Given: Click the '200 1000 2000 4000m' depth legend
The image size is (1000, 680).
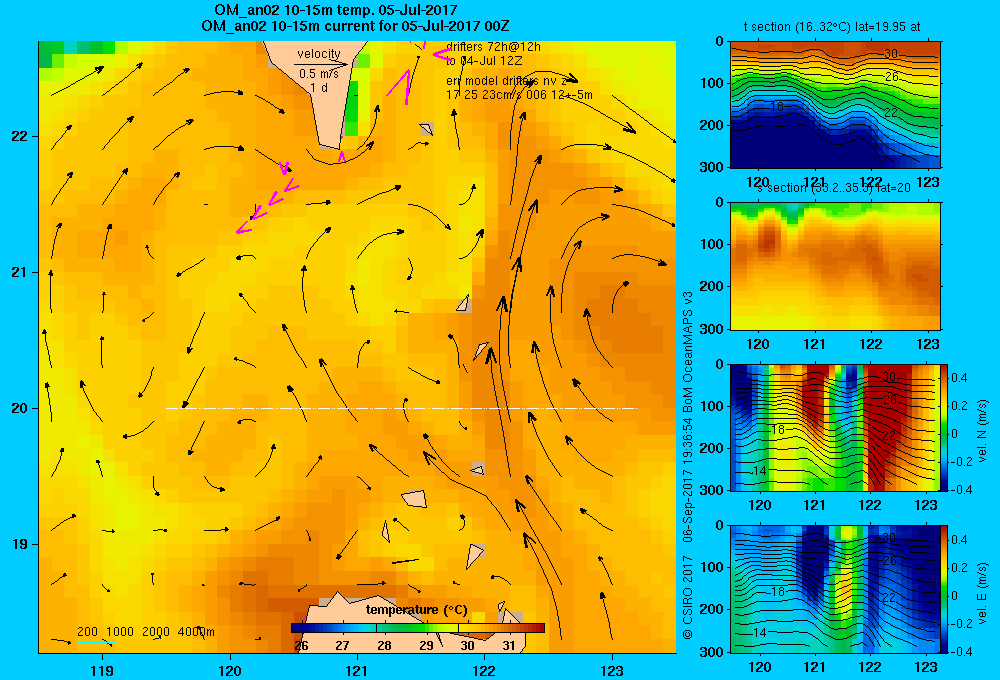Looking at the screenshot, I should pyautogui.click(x=145, y=632).
